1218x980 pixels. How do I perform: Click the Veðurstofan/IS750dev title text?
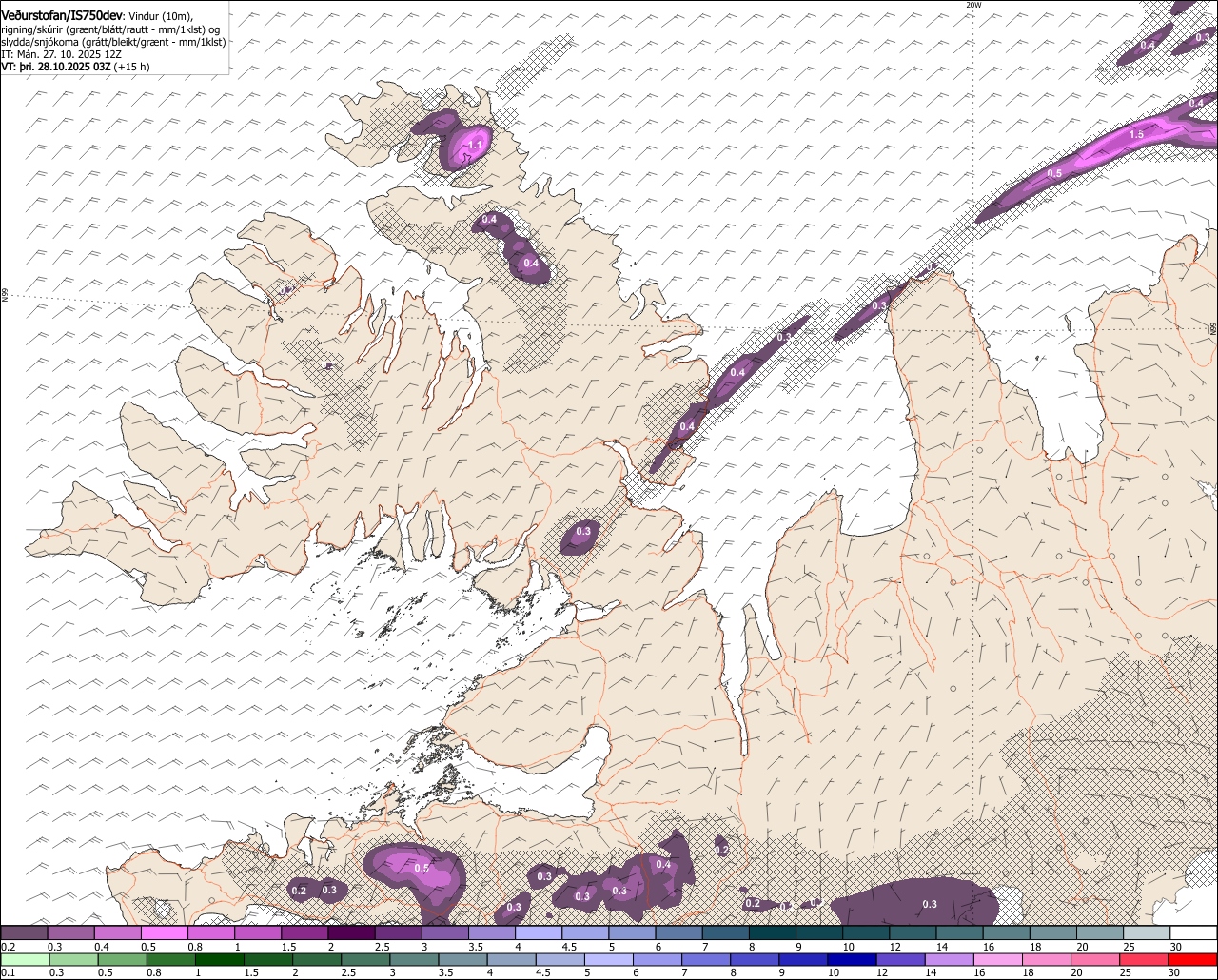tap(62, 15)
